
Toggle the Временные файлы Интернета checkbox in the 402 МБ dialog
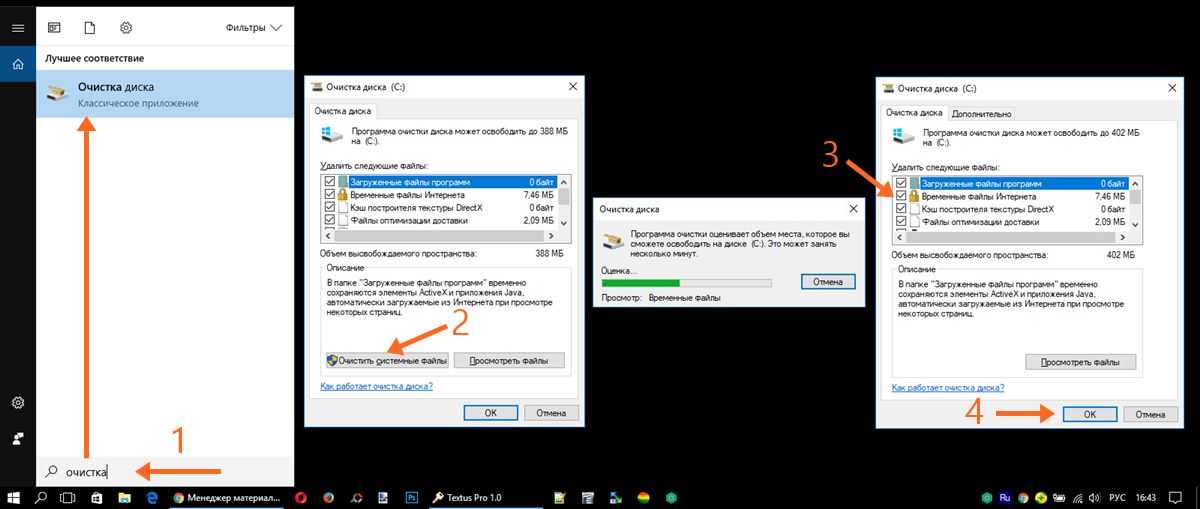[x=901, y=197]
